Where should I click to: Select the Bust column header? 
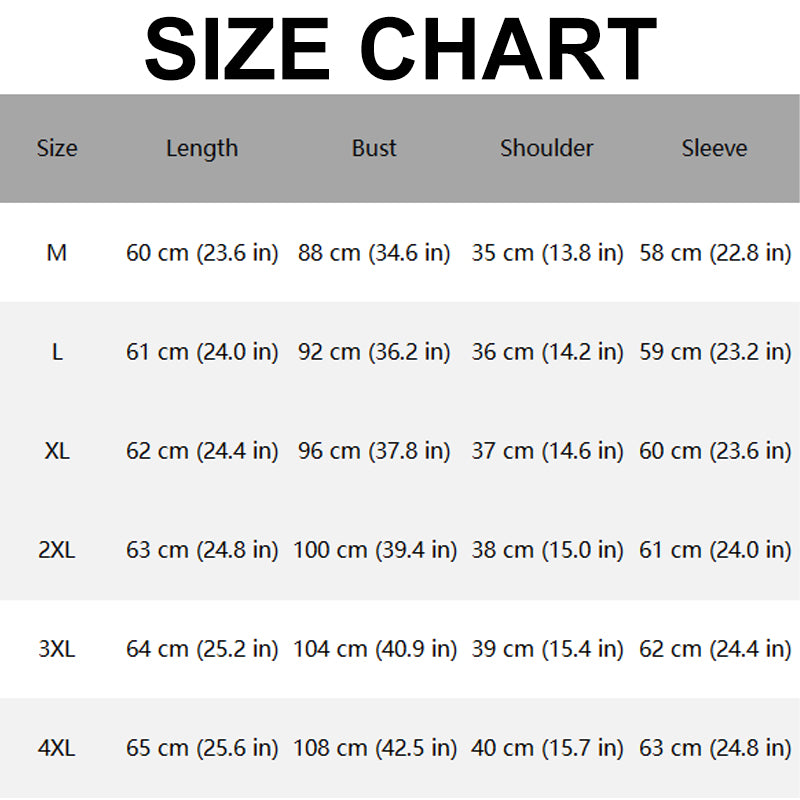tap(374, 149)
